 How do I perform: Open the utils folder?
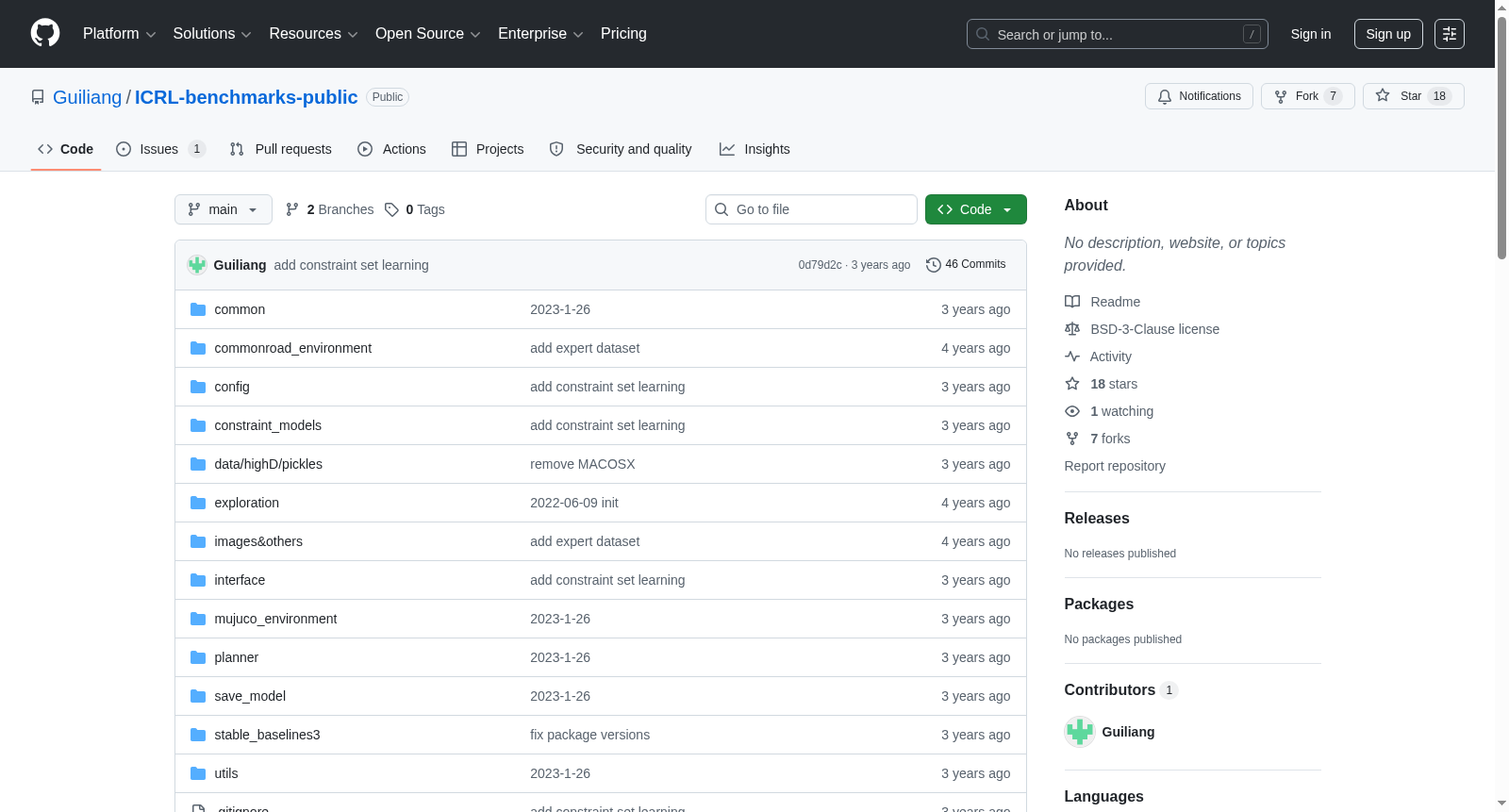(x=226, y=773)
